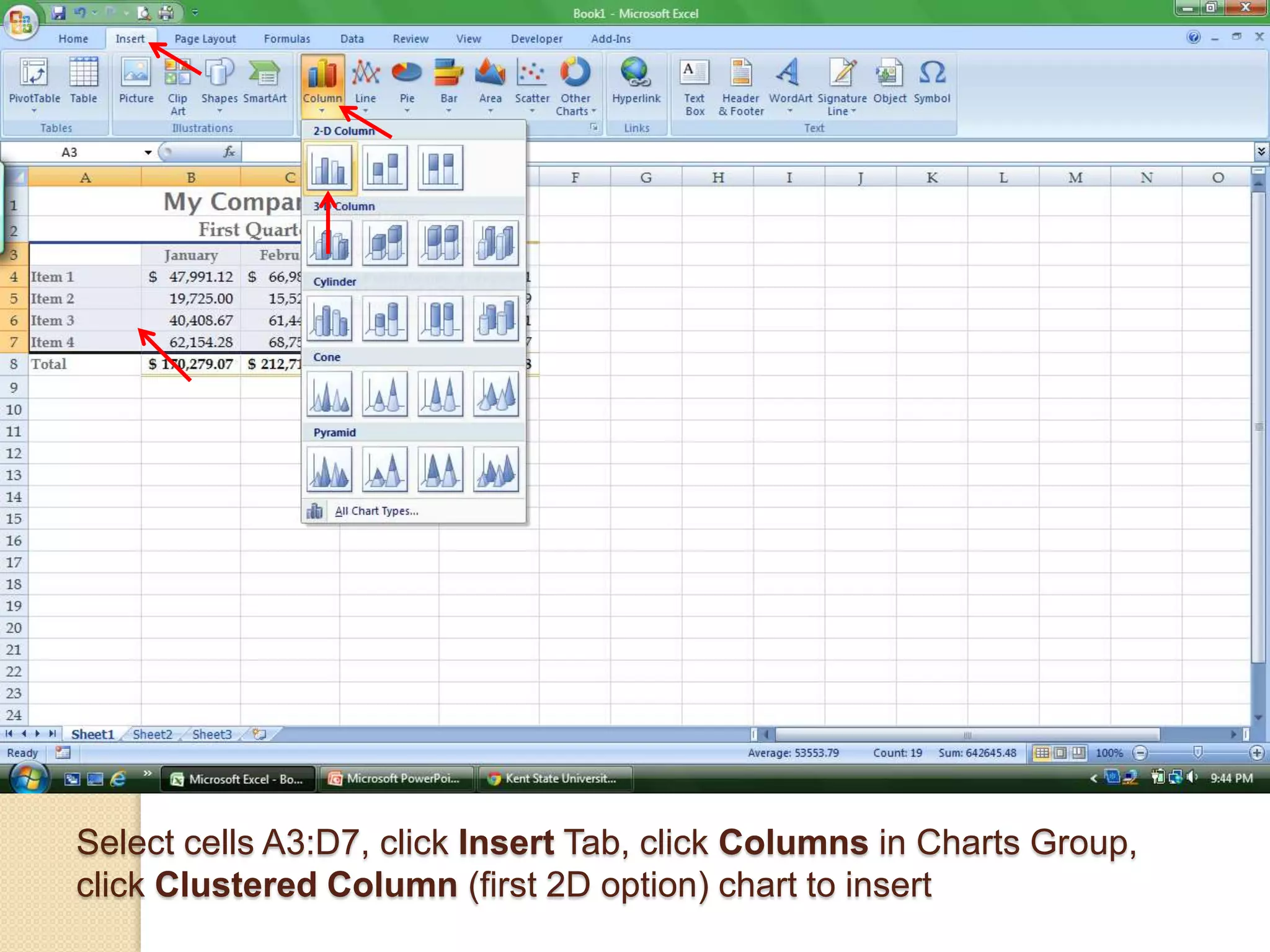Viewport: 1270px width, 952px height.
Task: Open the Other Charts dropdown
Action: [575, 86]
